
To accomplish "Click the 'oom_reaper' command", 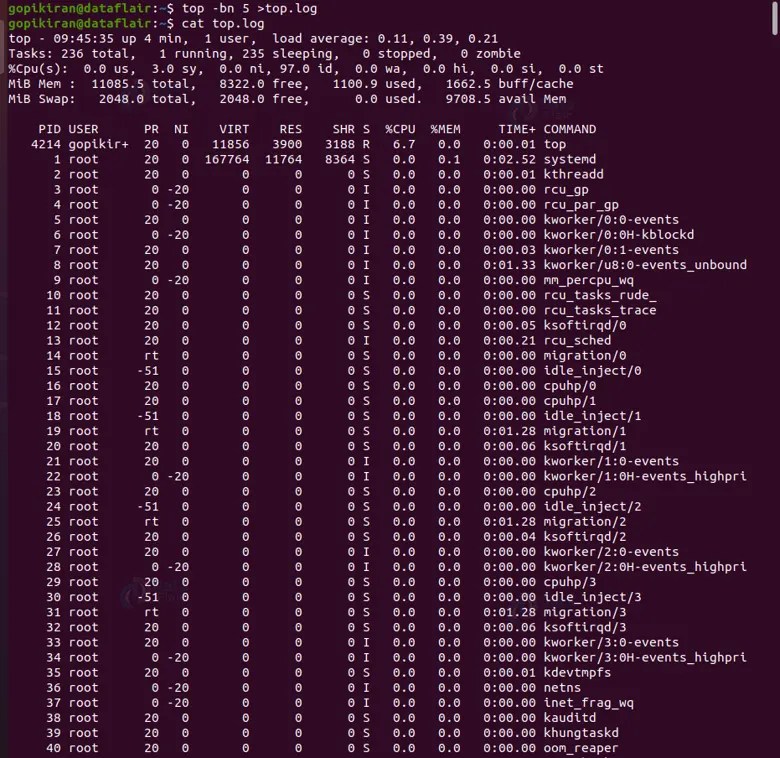I will (x=581, y=748).
